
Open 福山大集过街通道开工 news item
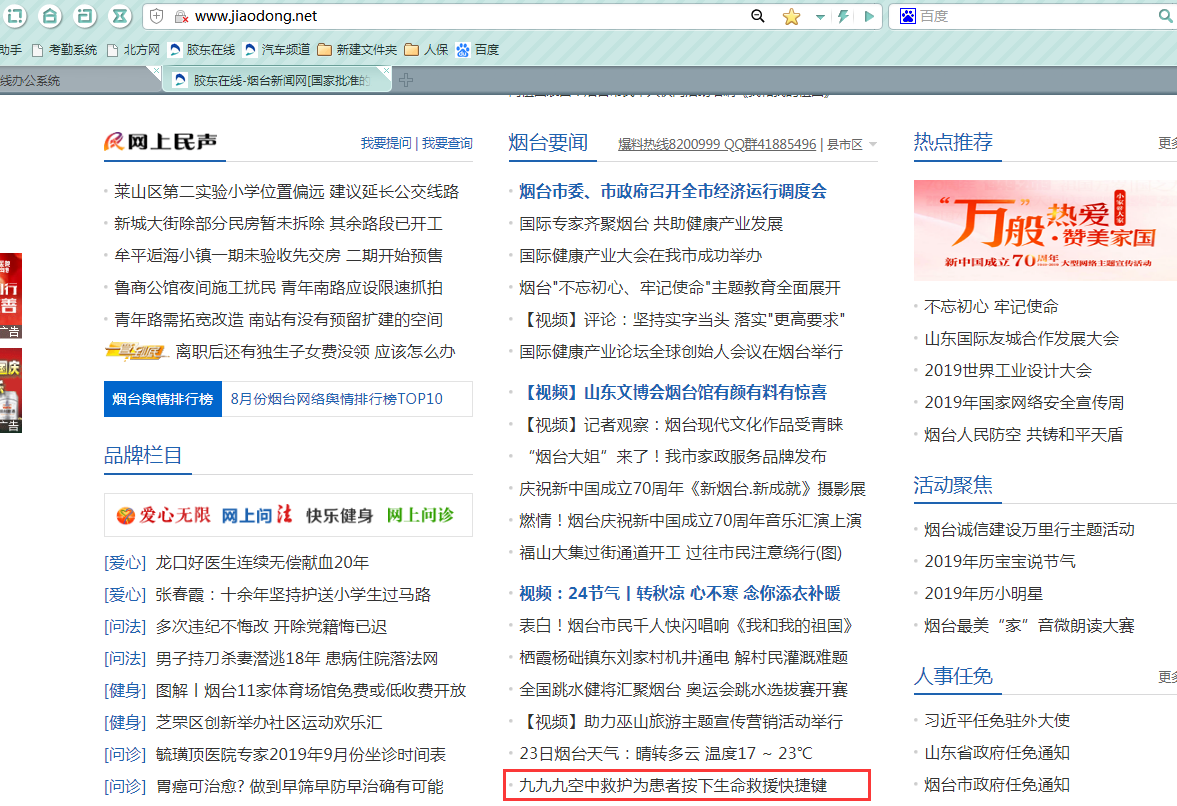(680, 552)
